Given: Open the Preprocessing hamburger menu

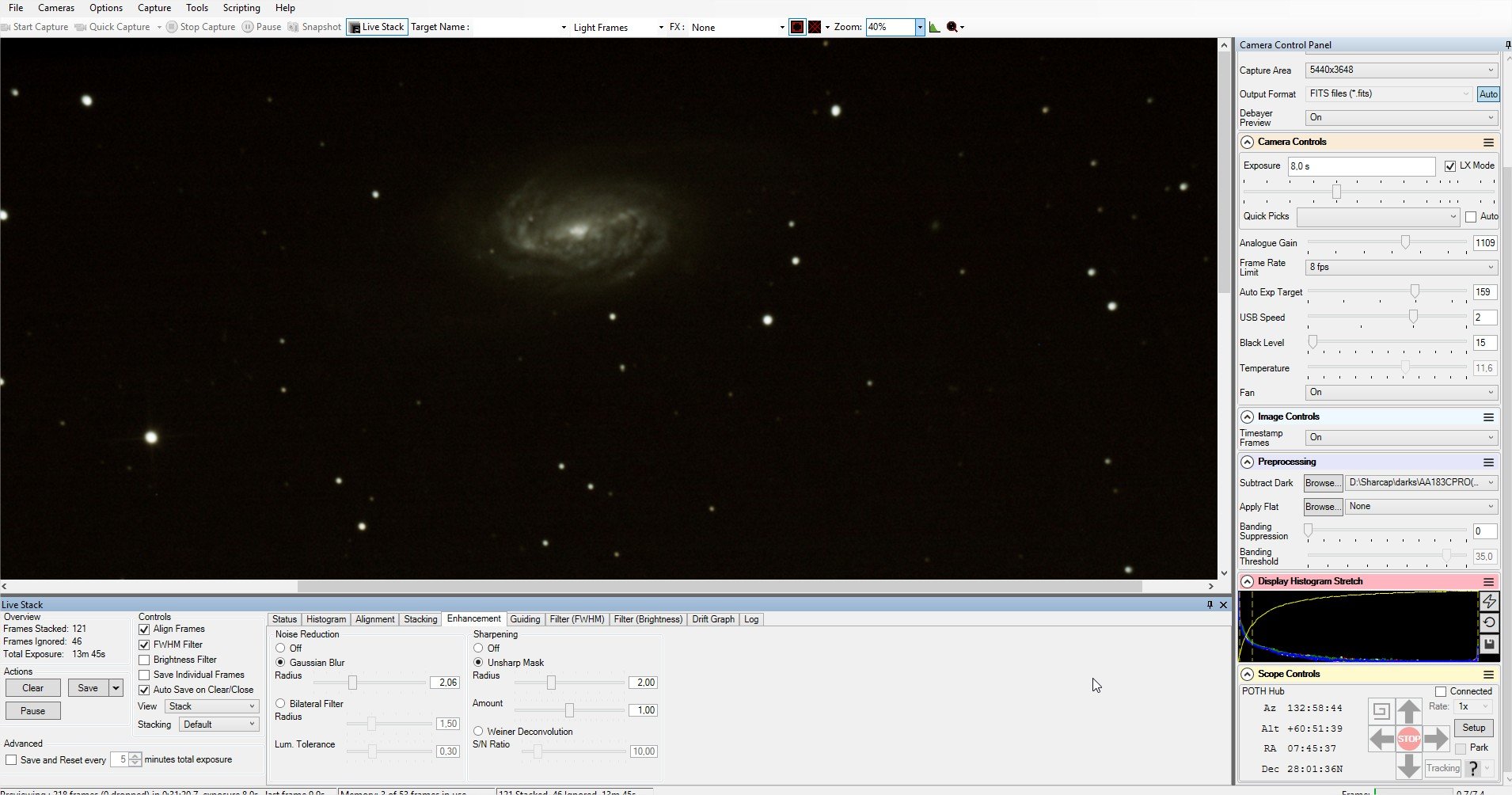Looking at the screenshot, I should pos(1488,462).
